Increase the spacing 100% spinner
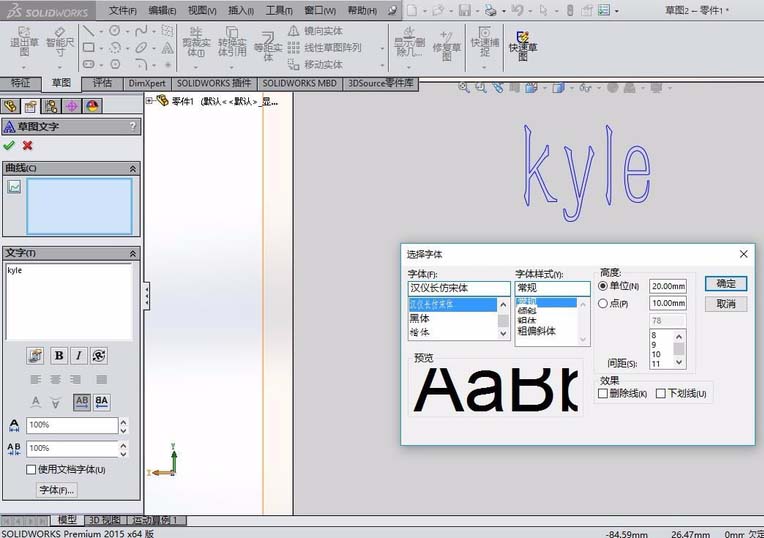 (123, 445)
